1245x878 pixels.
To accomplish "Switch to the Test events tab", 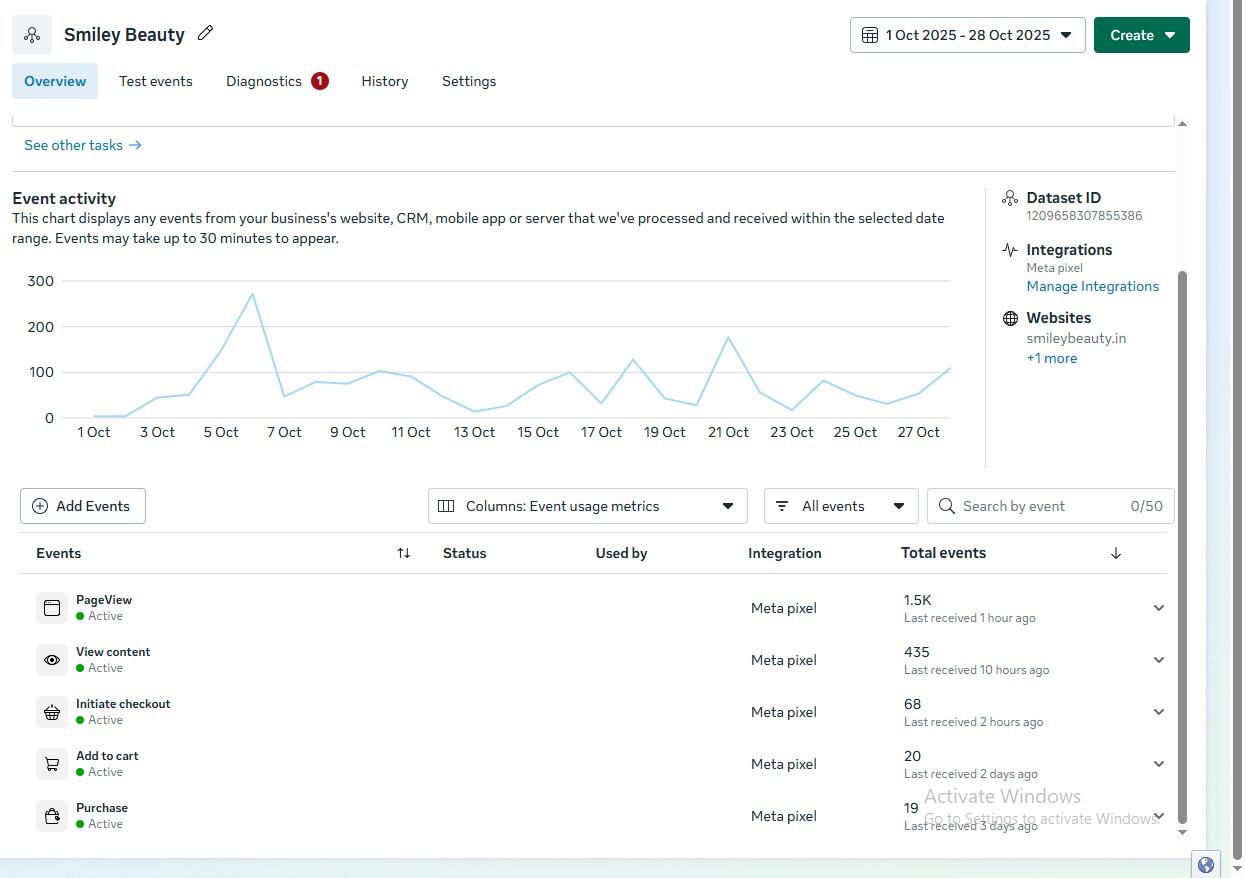I will (x=156, y=81).
